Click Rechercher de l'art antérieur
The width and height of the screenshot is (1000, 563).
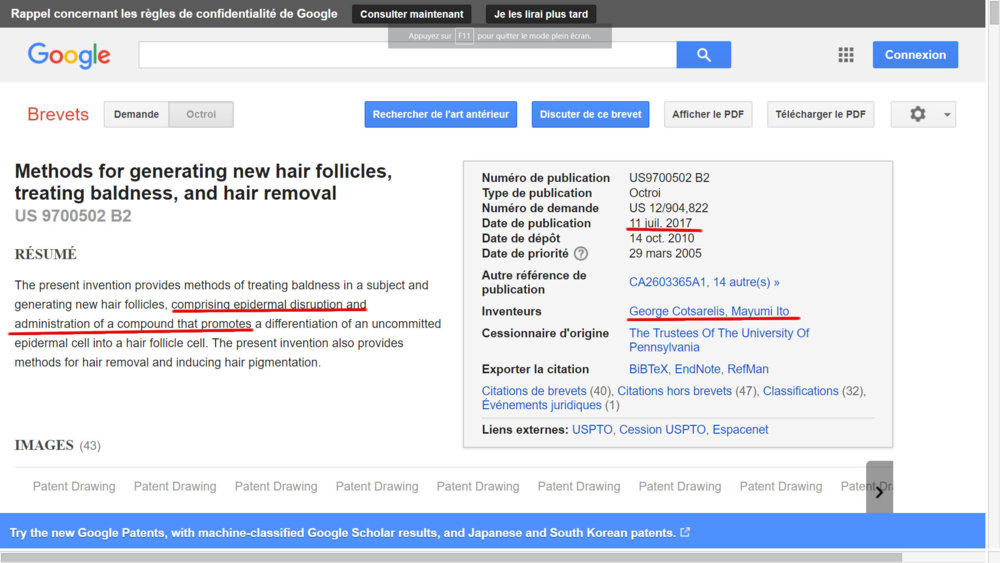tap(440, 114)
